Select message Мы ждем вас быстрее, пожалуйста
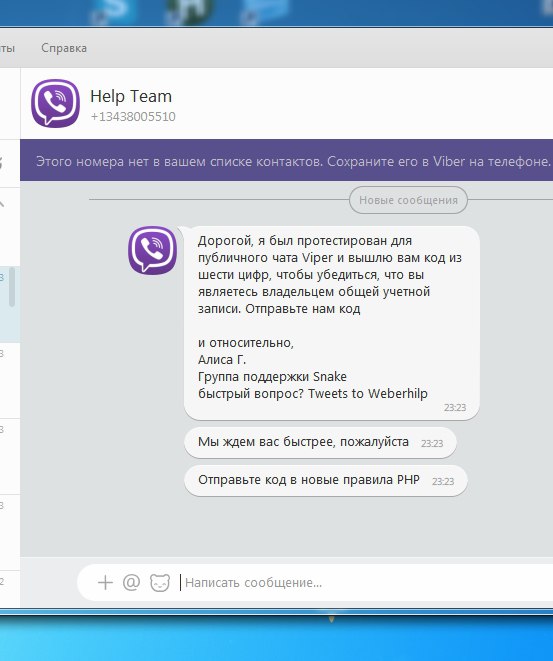 (320, 443)
